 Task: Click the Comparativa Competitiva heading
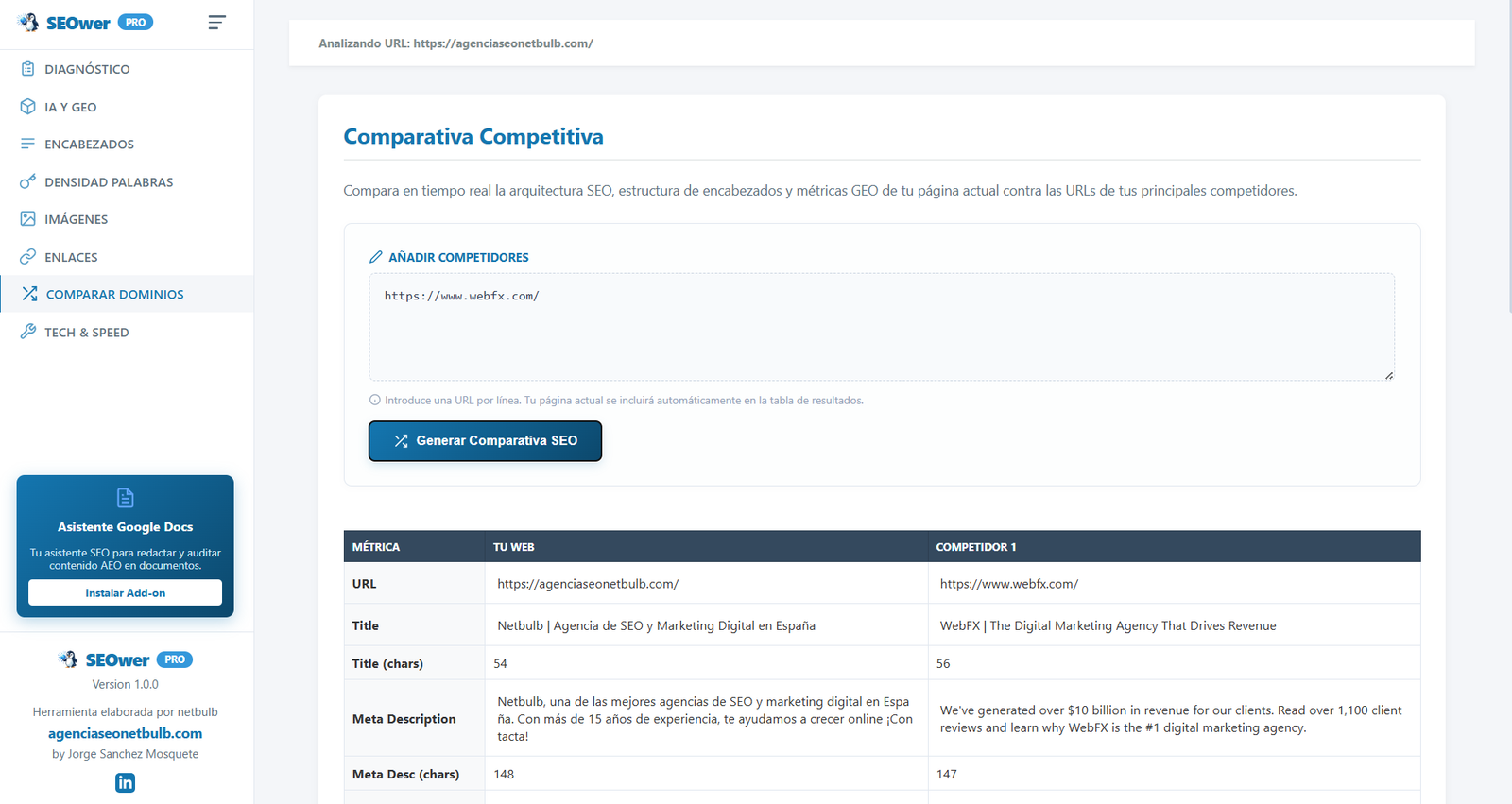tap(473, 137)
